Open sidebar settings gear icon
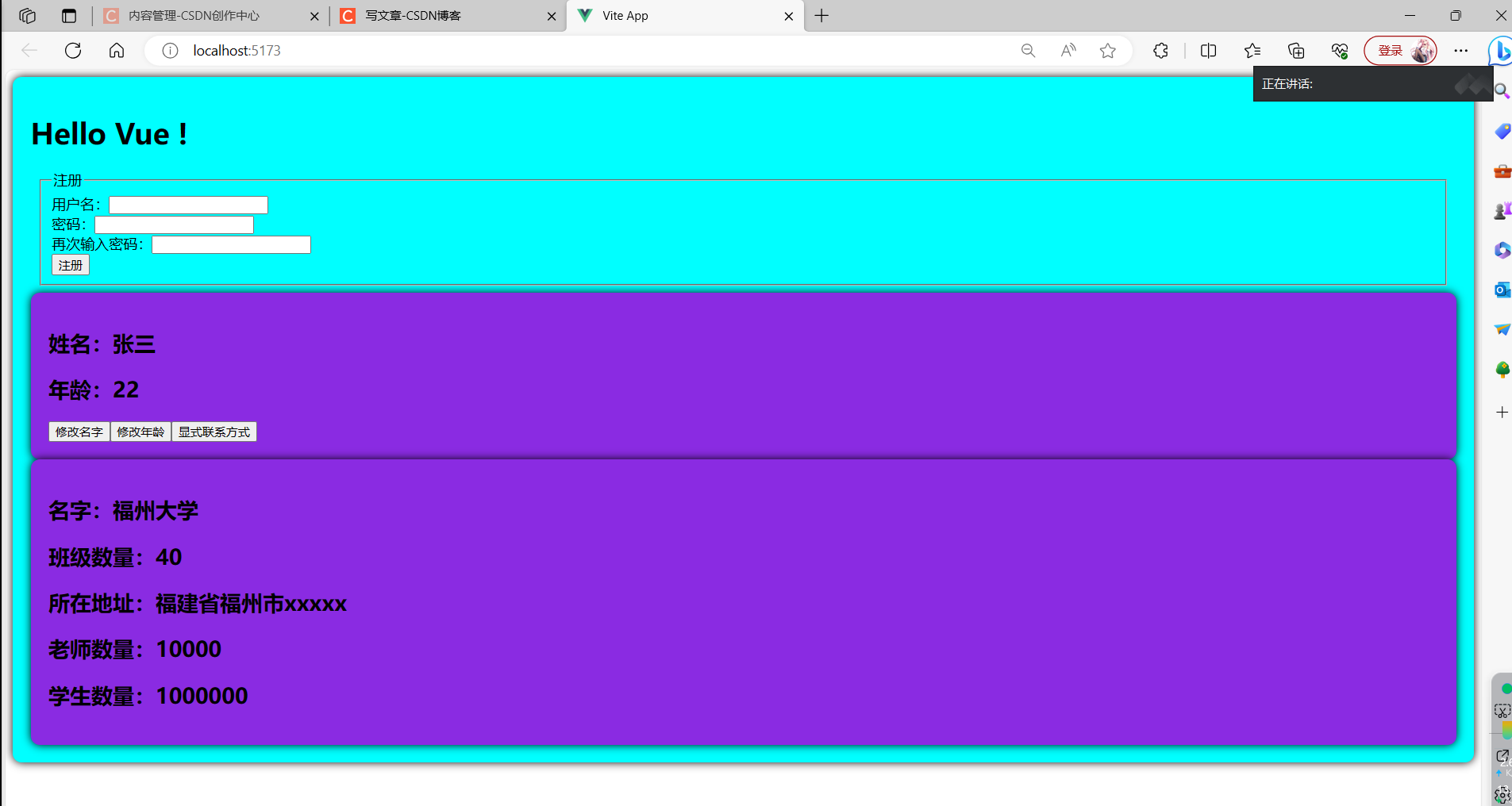The width and height of the screenshot is (1512, 806). click(x=1502, y=795)
